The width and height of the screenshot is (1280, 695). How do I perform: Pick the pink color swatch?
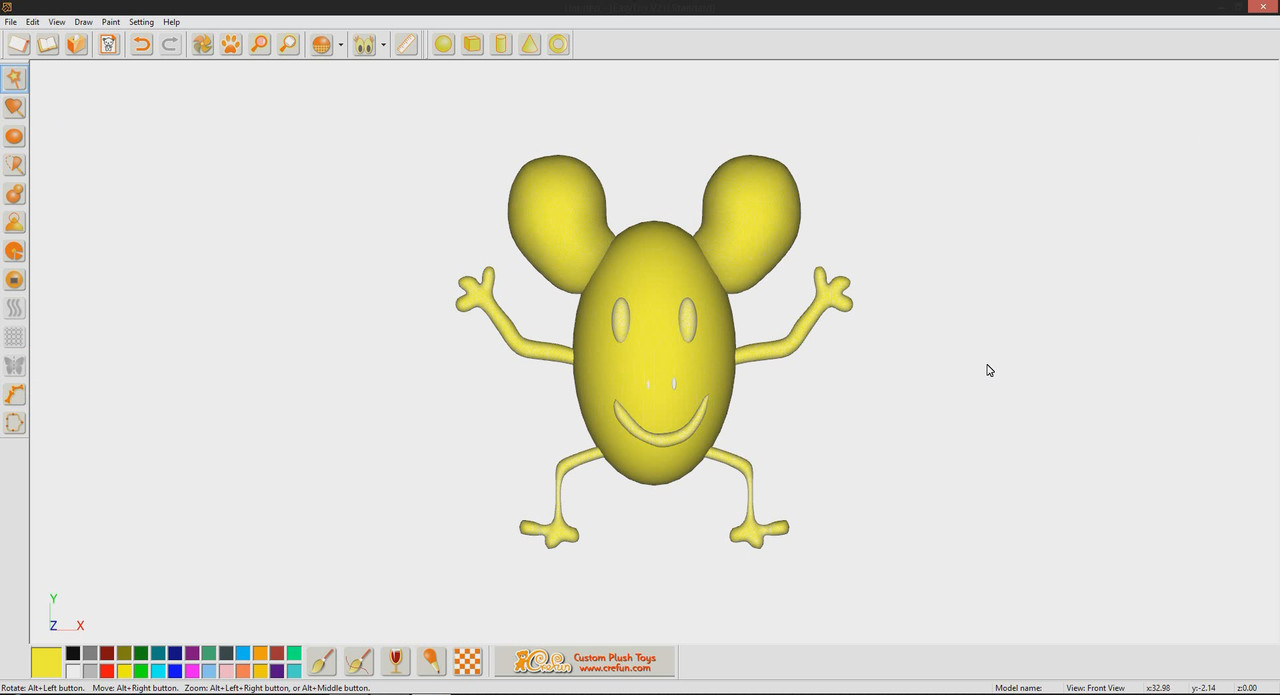coord(226,671)
